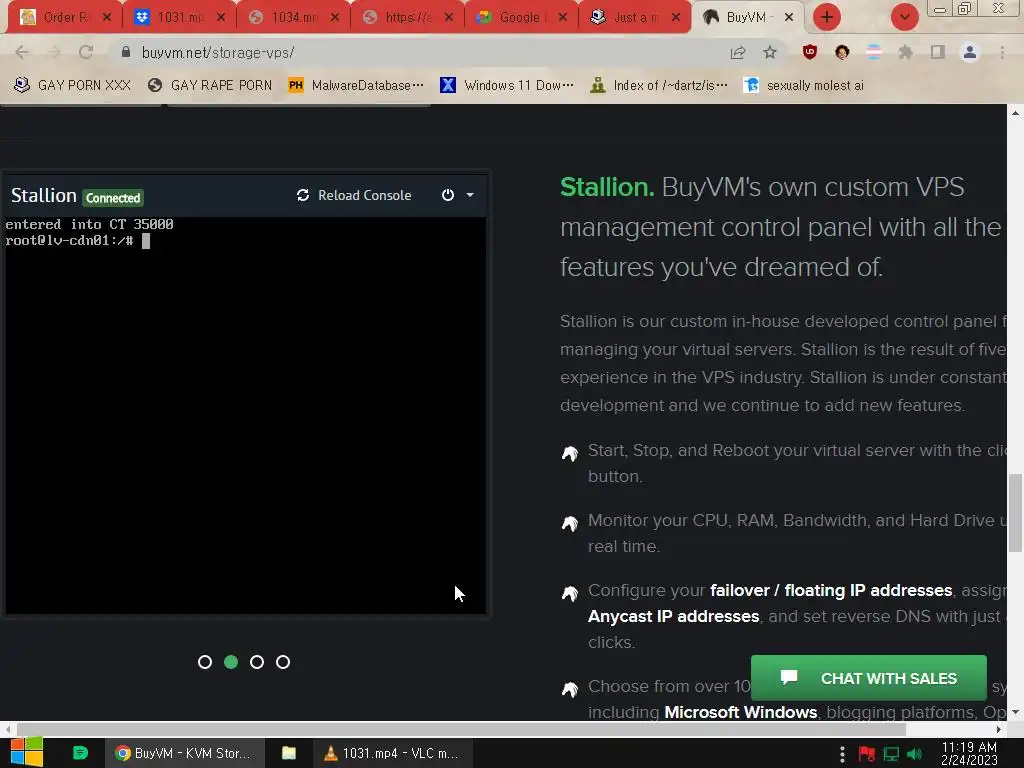The height and width of the screenshot is (768, 1024).
Task: Open File Explorer from taskbar
Action: click(x=289, y=753)
